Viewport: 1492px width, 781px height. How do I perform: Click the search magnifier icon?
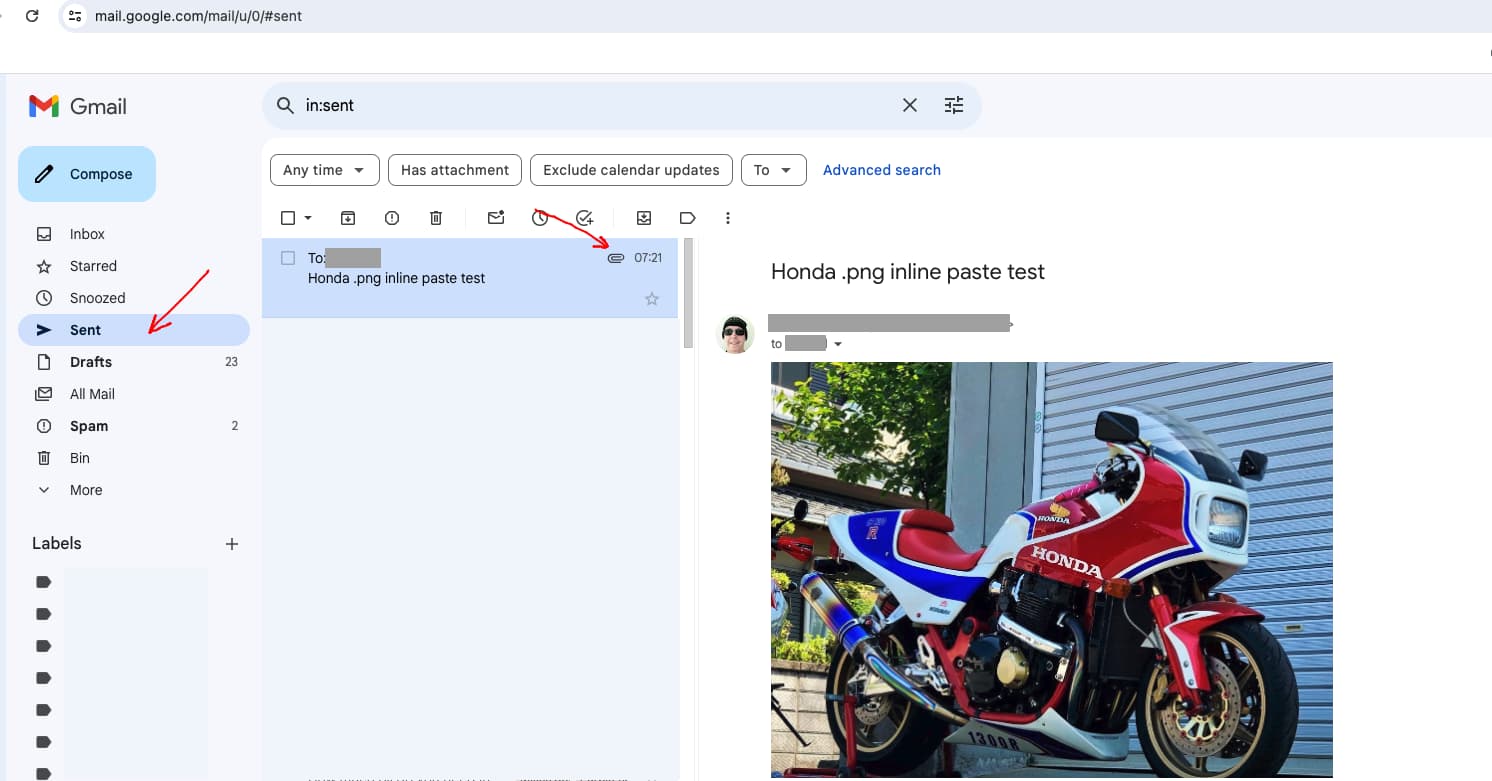(x=285, y=105)
